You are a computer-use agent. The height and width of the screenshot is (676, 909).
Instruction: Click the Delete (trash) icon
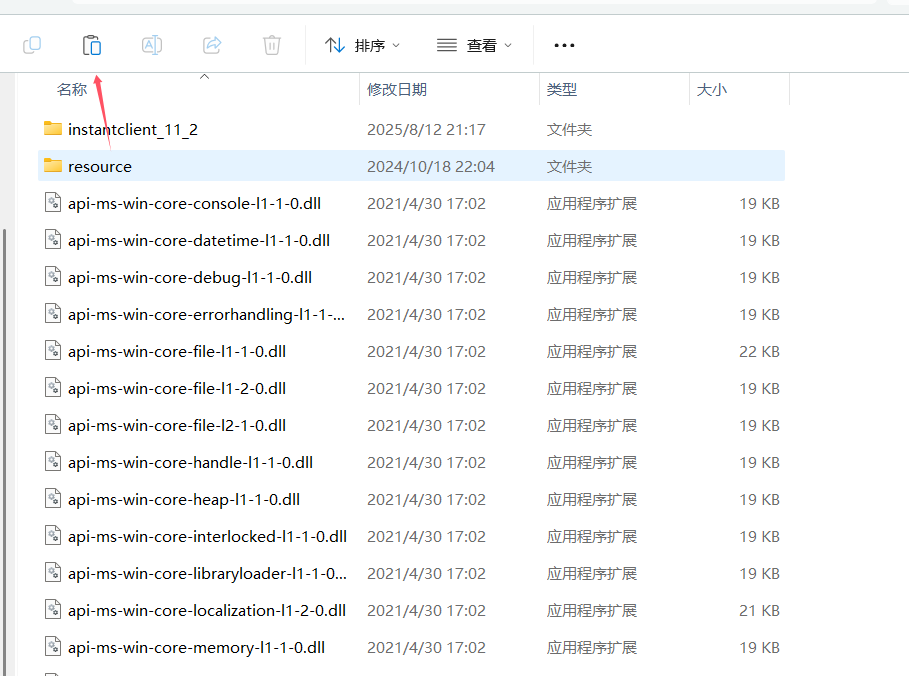tap(271, 44)
